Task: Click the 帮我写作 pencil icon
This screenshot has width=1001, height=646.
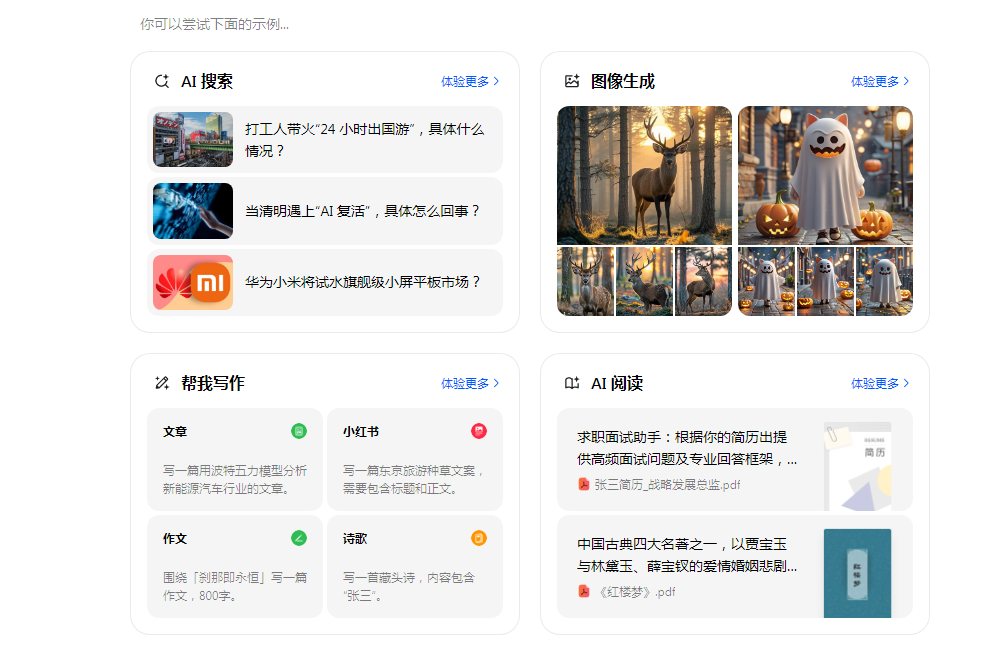Action: point(162,382)
